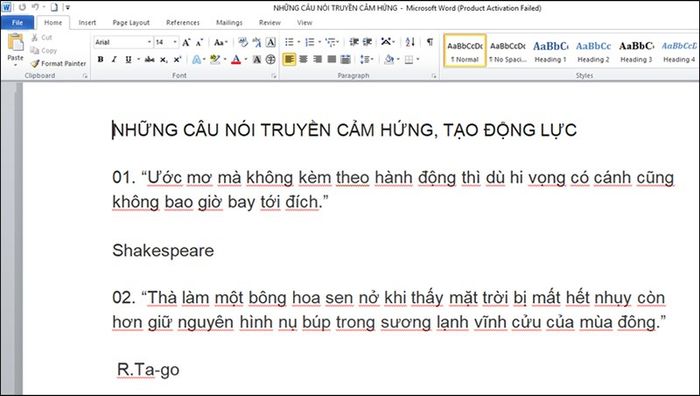Viewport: 700px width, 396px height.
Task: Click Increase Indent icon
Action: point(367,42)
